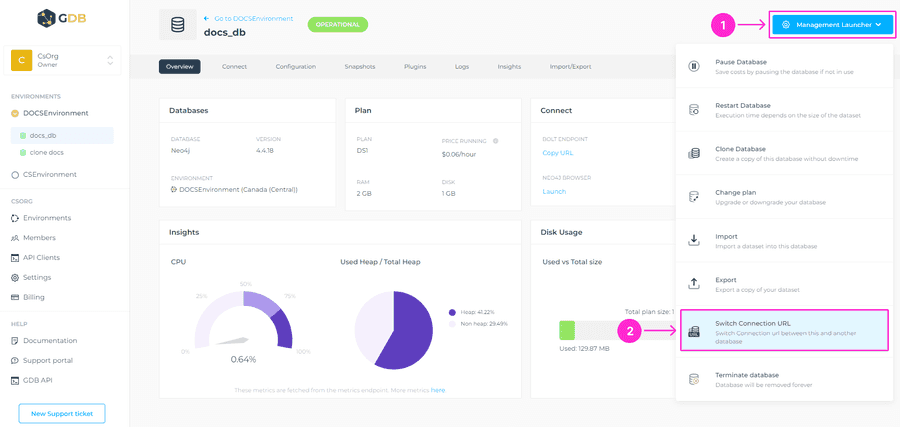Select the docs_db database in sidebar
The width and height of the screenshot is (900, 427).
pos(62,136)
